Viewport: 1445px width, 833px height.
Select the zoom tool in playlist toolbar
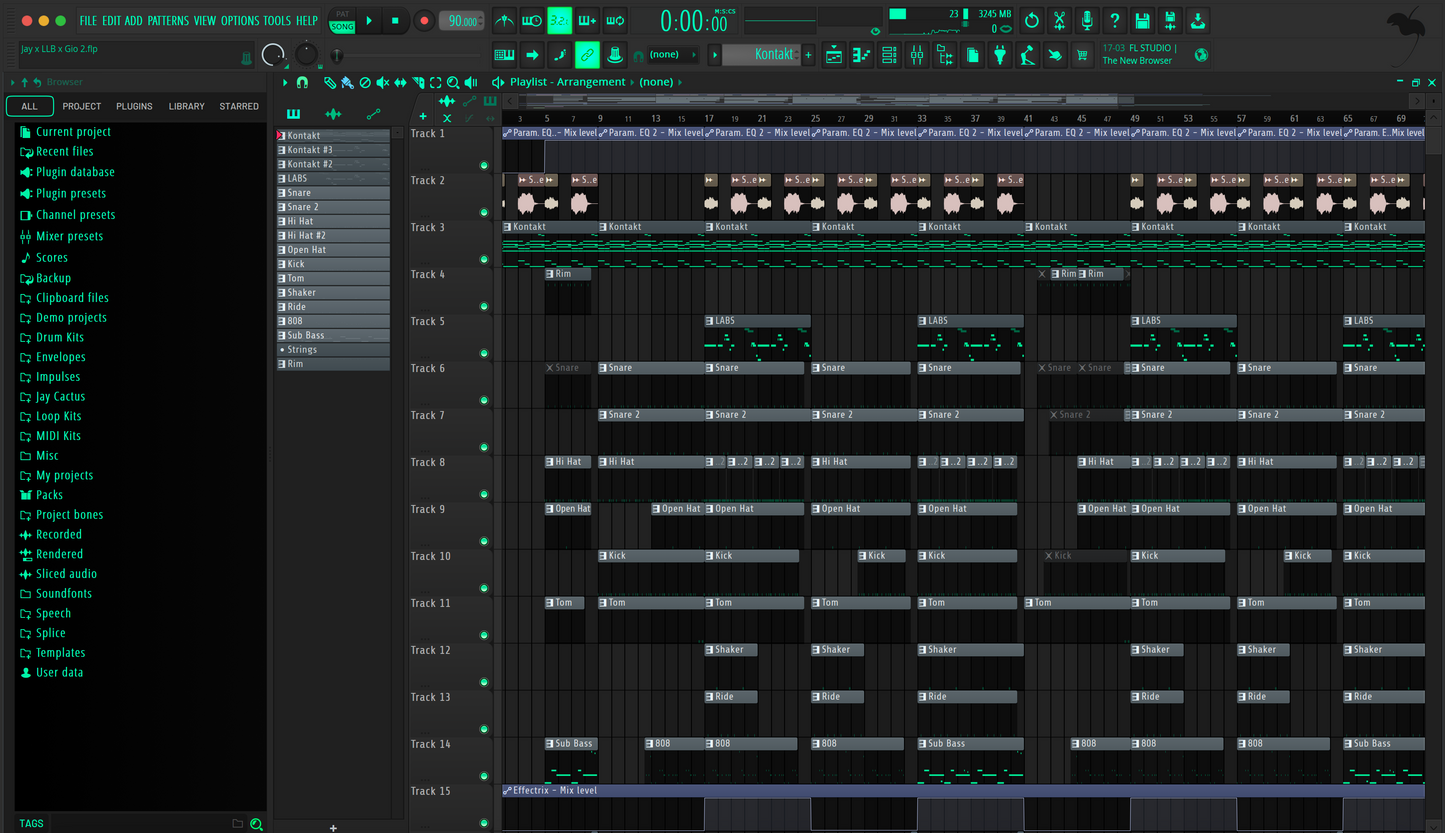pyautogui.click(x=453, y=83)
